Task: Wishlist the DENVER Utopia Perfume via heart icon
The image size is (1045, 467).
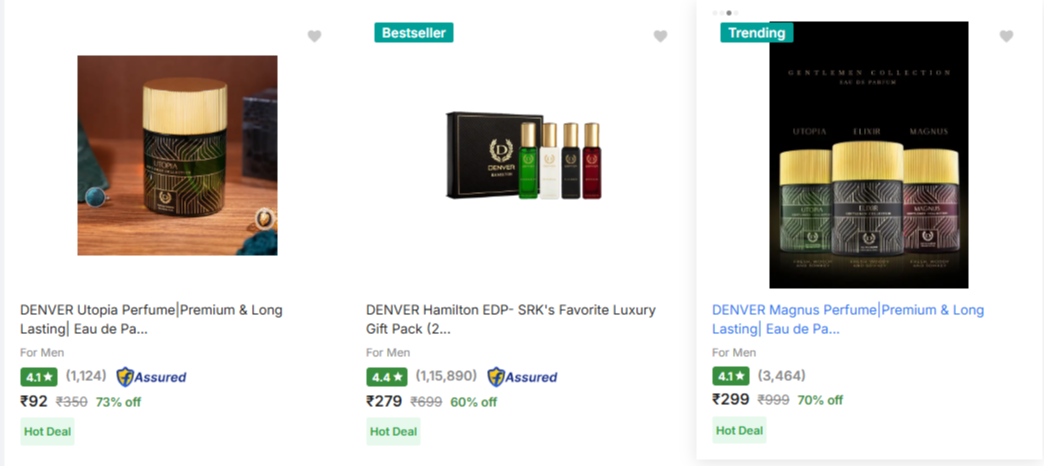Action: click(315, 37)
